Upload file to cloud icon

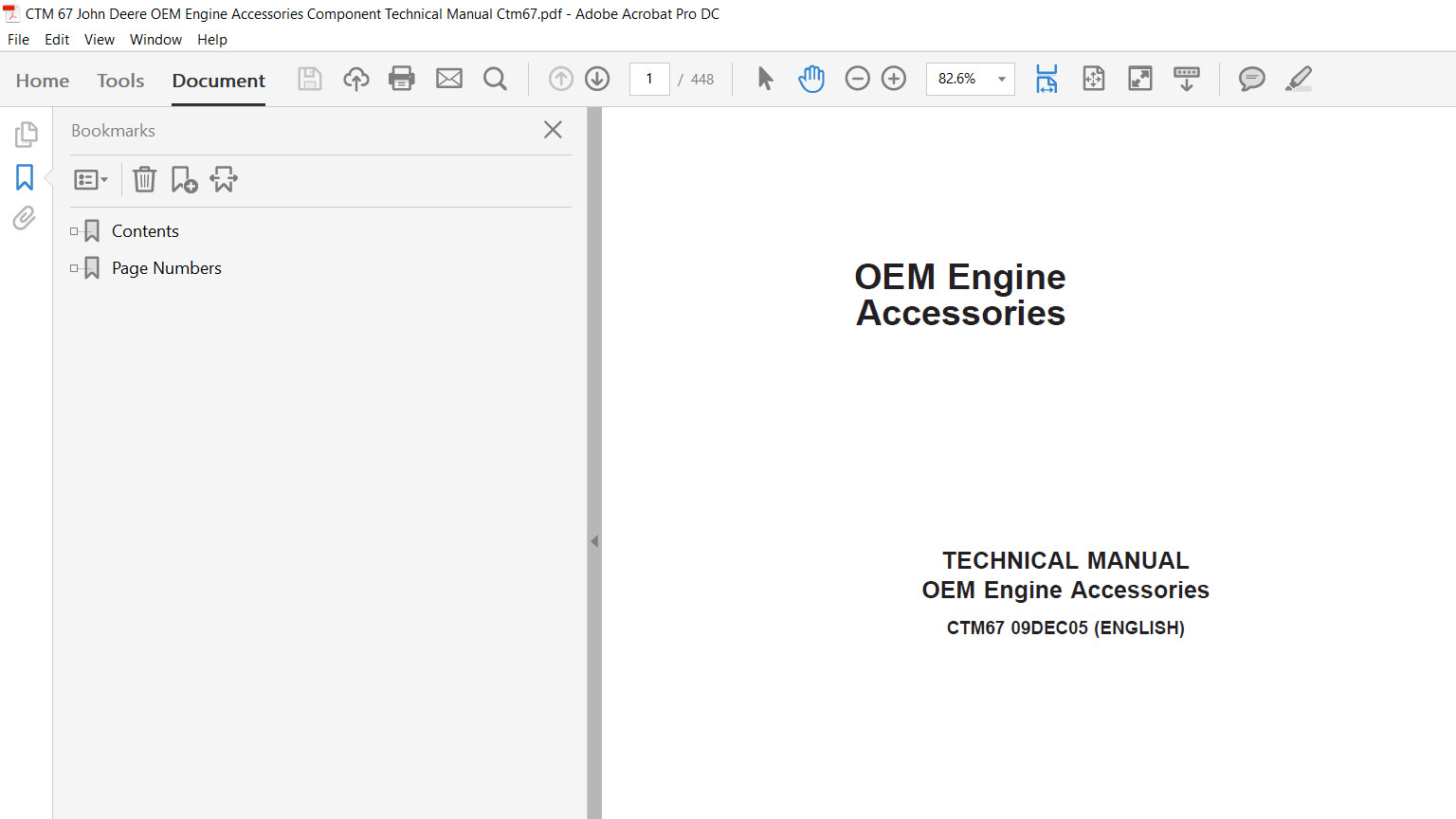click(x=356, y=79)
